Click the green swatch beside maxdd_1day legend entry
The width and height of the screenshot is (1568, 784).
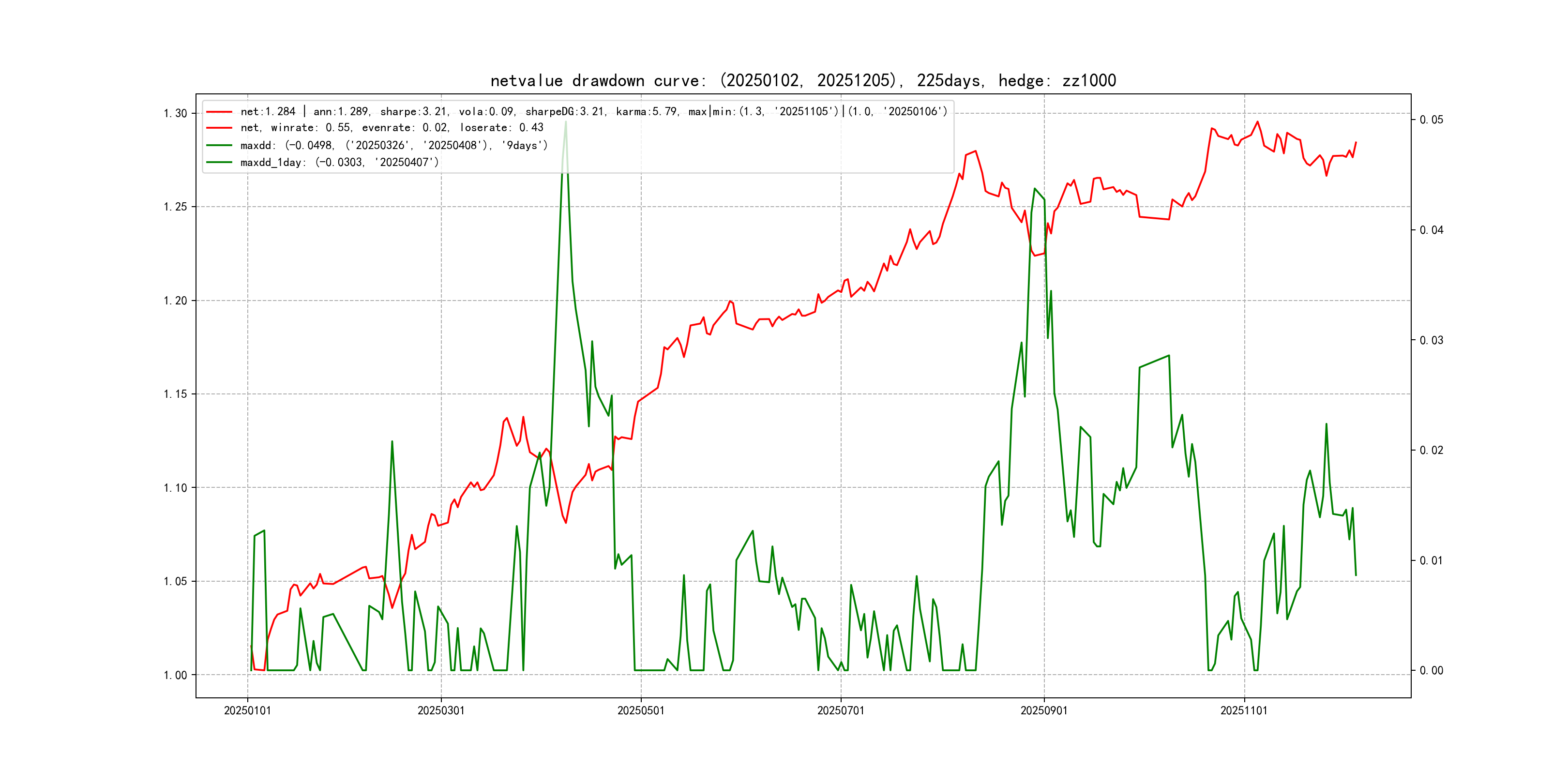point(219,163)
